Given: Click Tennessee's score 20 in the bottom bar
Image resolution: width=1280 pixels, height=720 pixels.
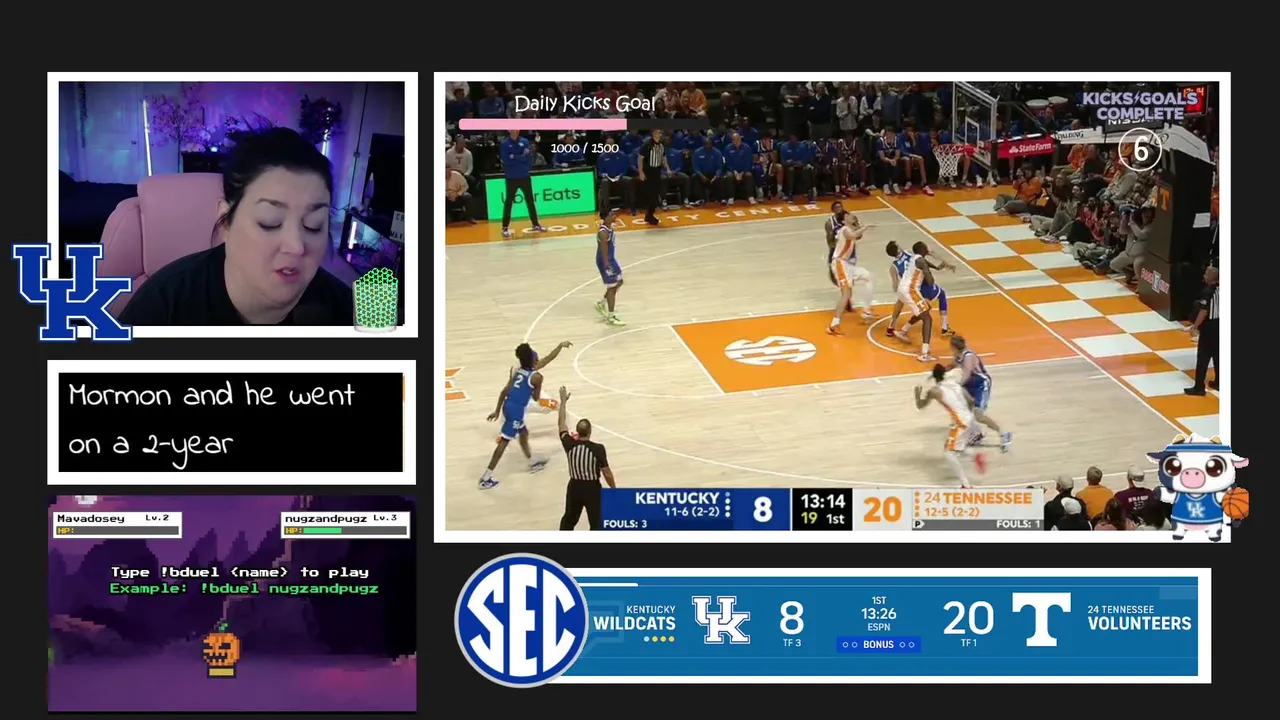Looking at the screenshot, I should pyautogui.click(x=968, y=619).
